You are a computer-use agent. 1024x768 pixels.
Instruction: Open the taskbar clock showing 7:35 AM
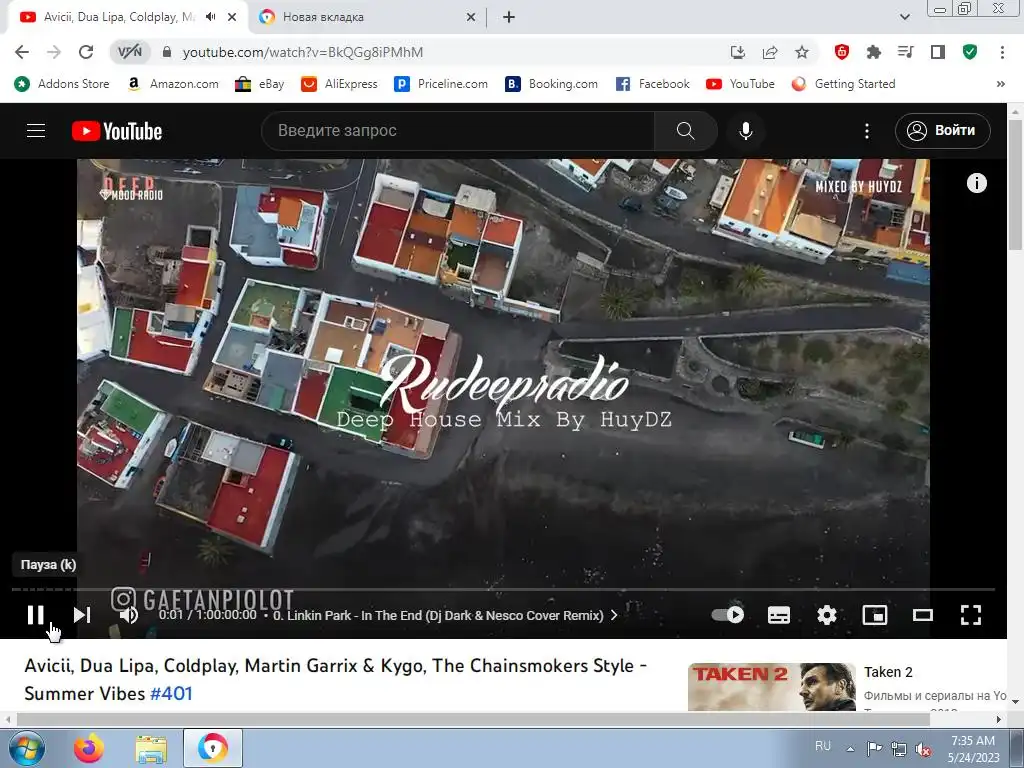[x=973, y=748]
